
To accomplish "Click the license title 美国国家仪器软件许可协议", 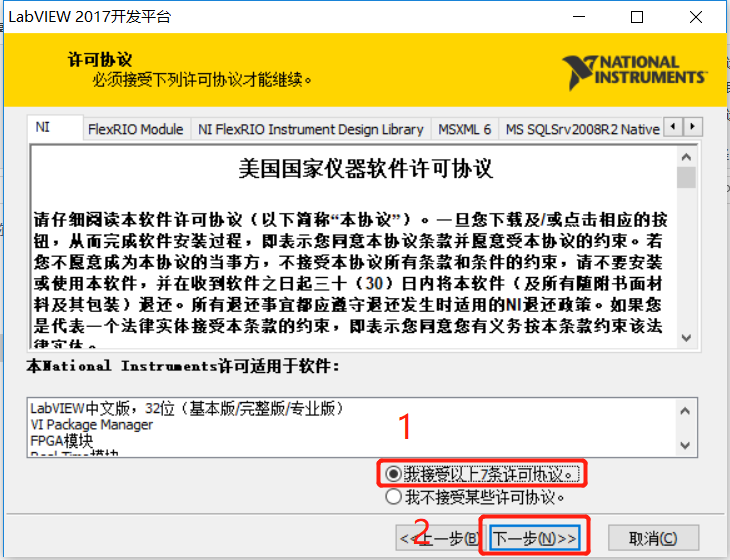I will 365,168.
